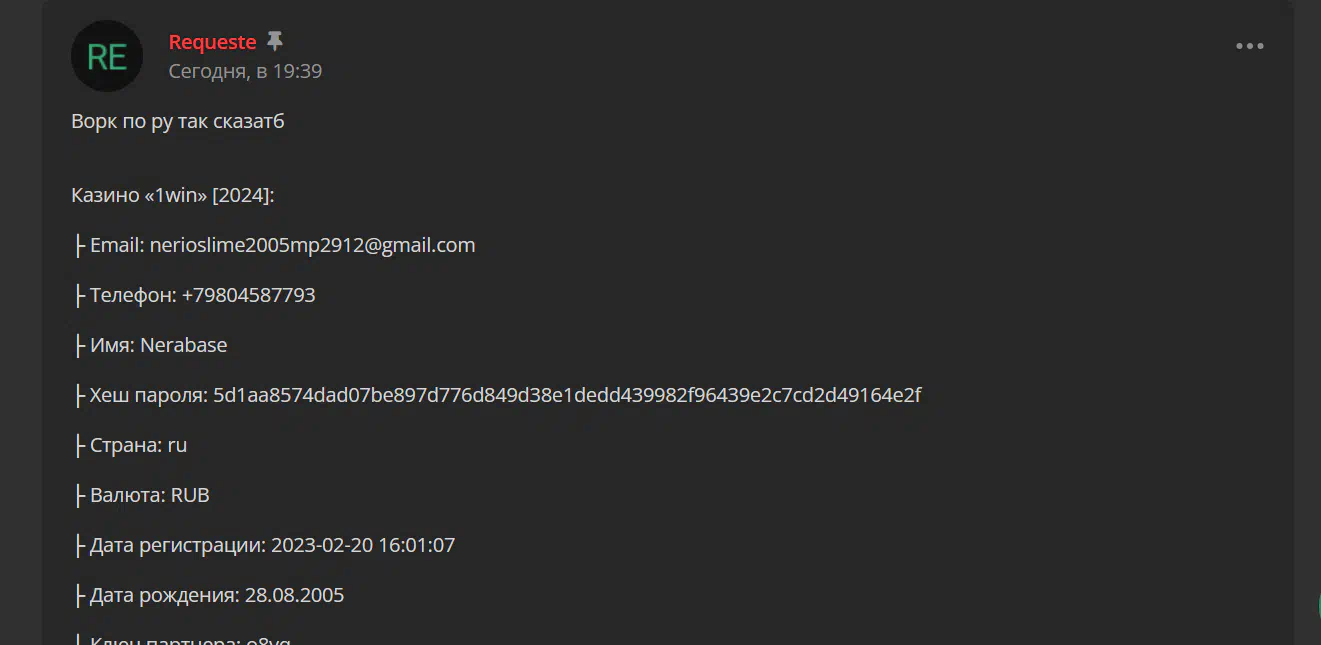The height and width of the screenshot is (645, 1321).
Task: Click the green widget at right edge
Action: click(1317, 605)
